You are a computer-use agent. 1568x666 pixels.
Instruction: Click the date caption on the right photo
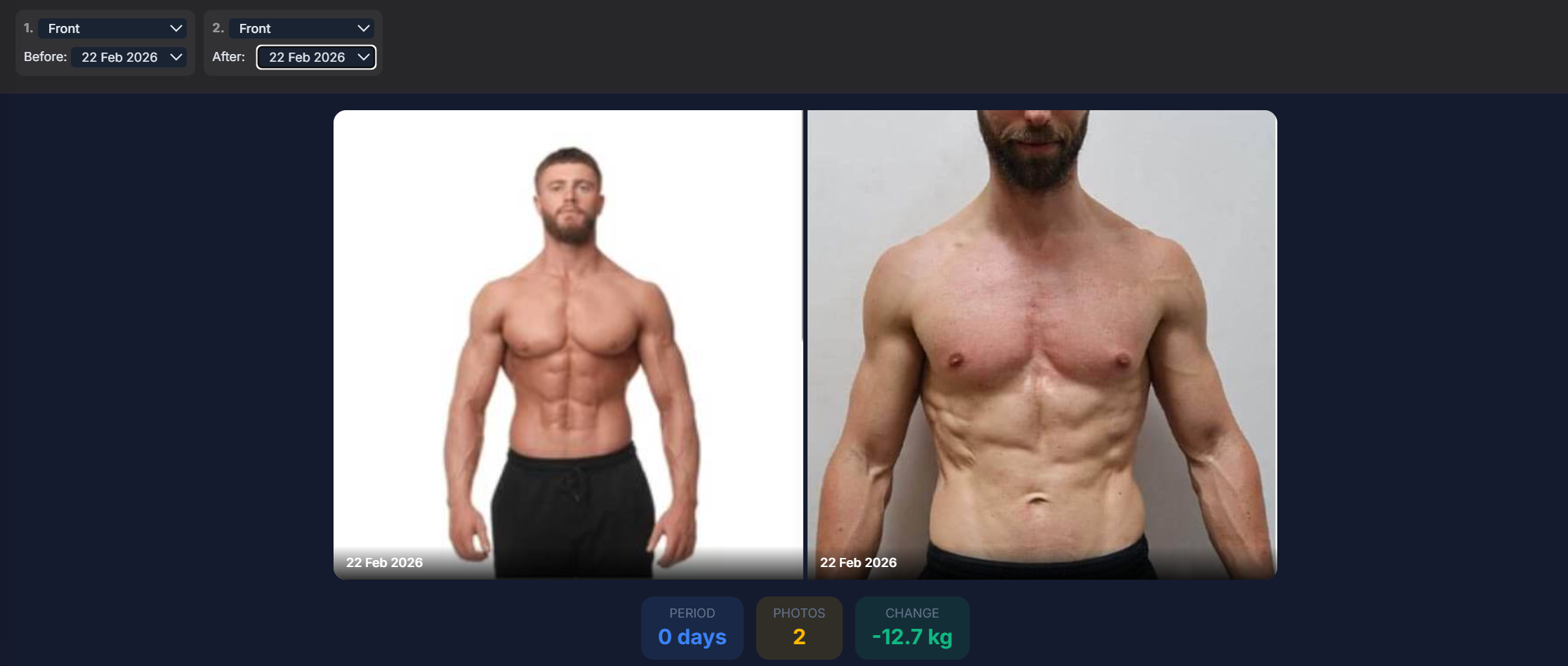(858, 563)
